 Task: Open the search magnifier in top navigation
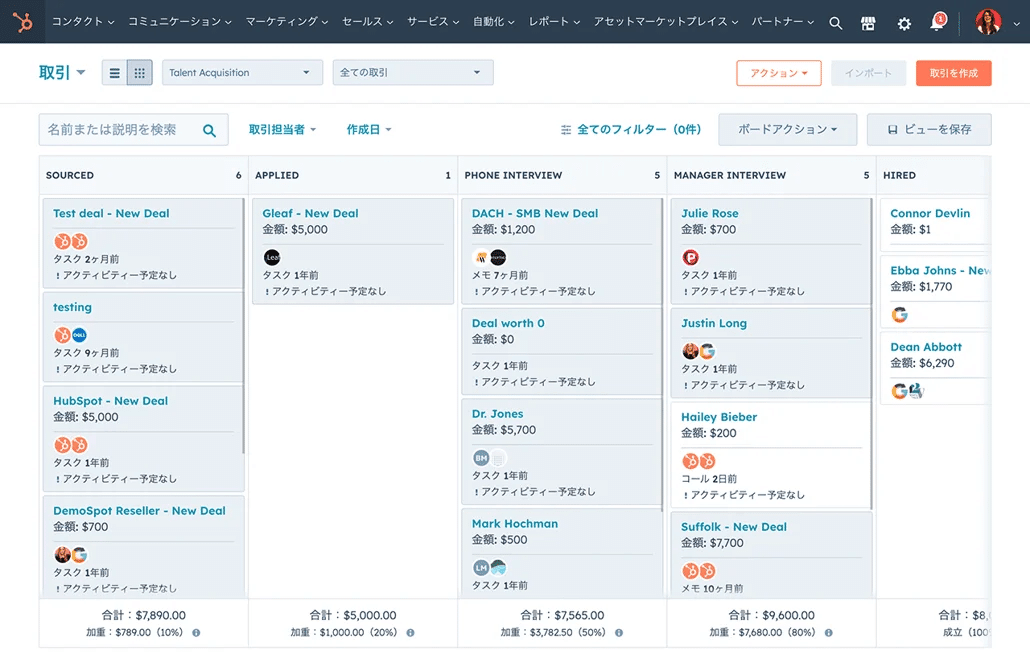[836, 23]
